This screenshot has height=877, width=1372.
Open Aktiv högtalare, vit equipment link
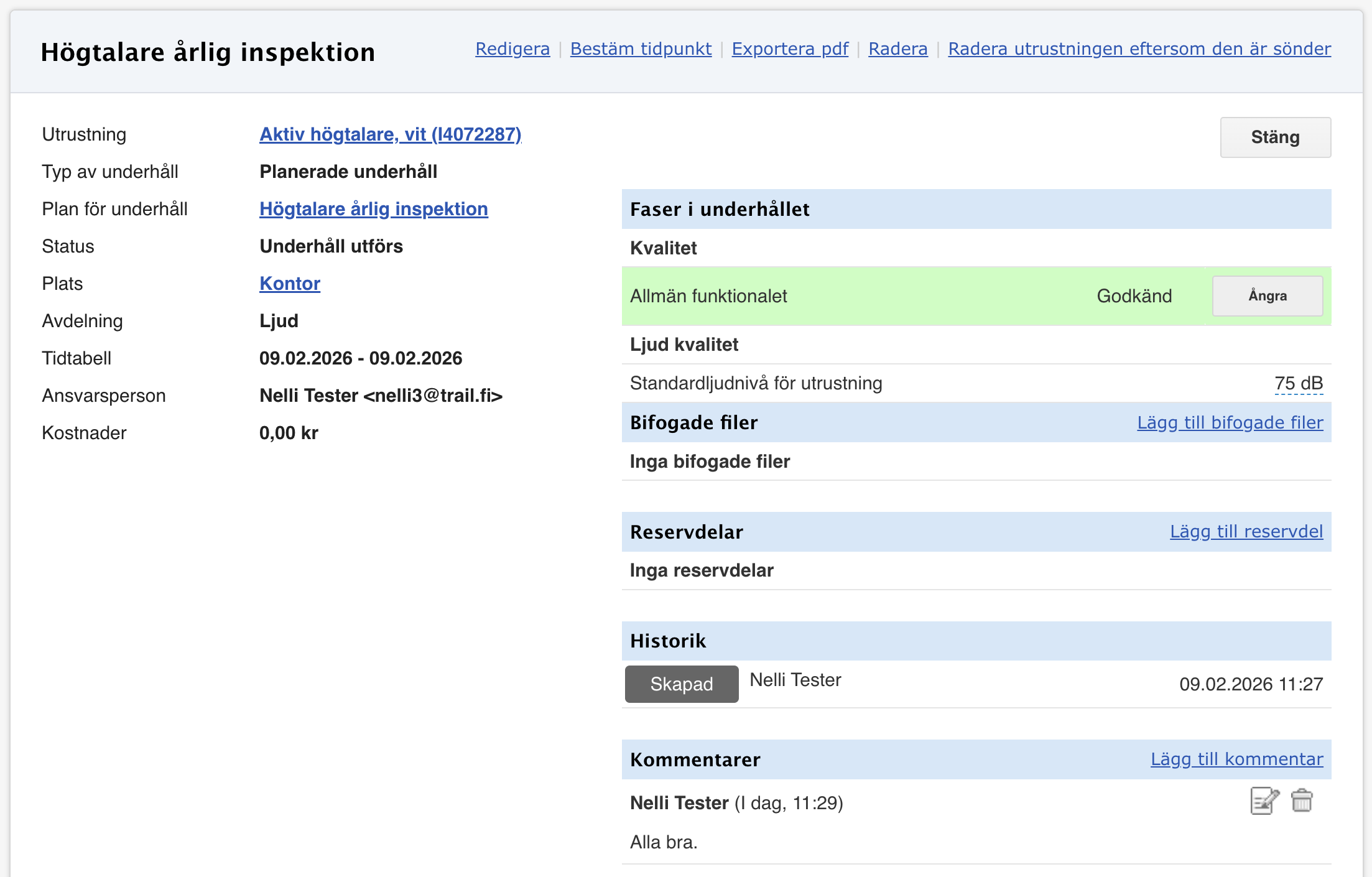(390, 134)
